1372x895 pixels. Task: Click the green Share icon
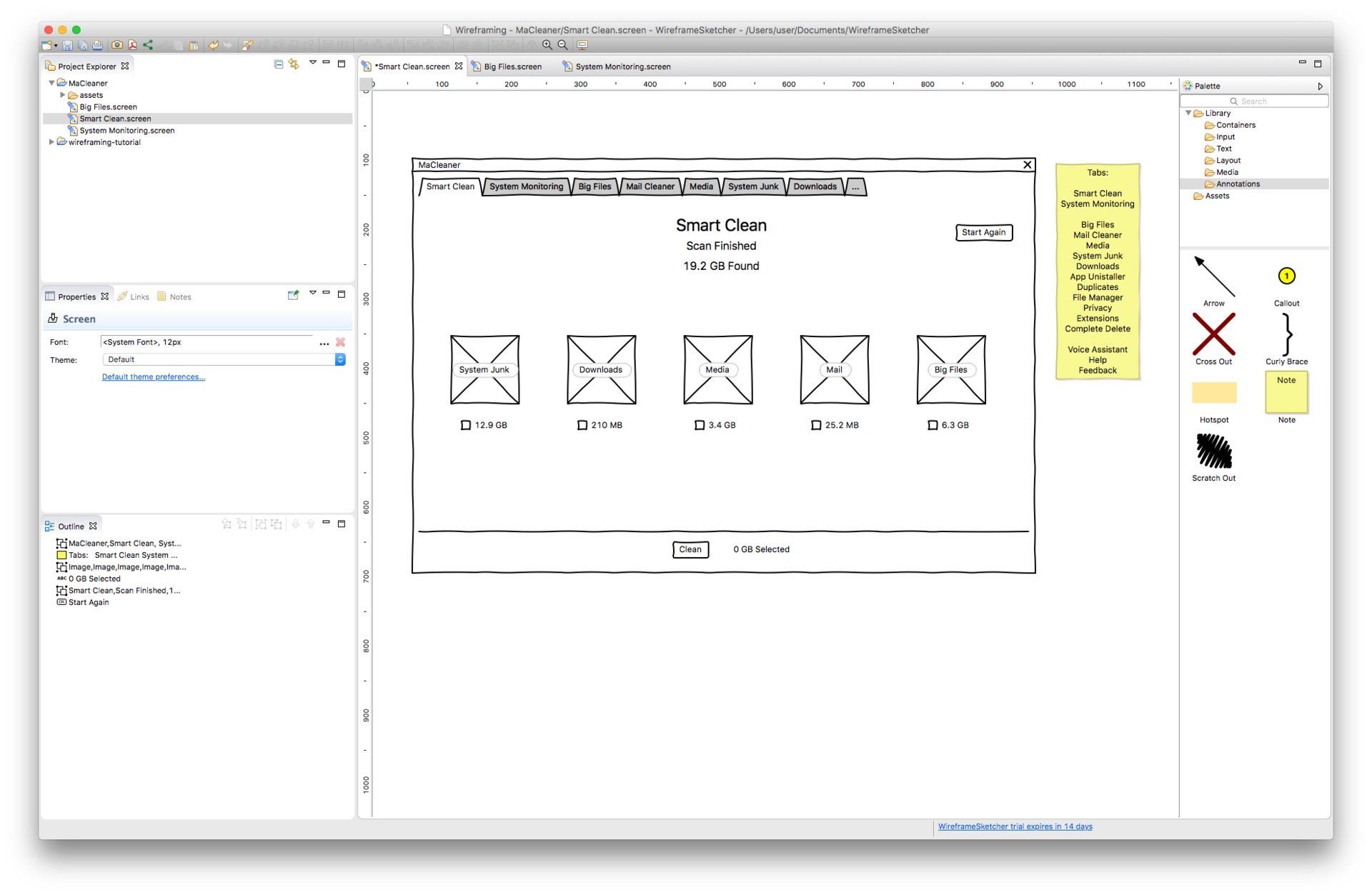point(148,45)
